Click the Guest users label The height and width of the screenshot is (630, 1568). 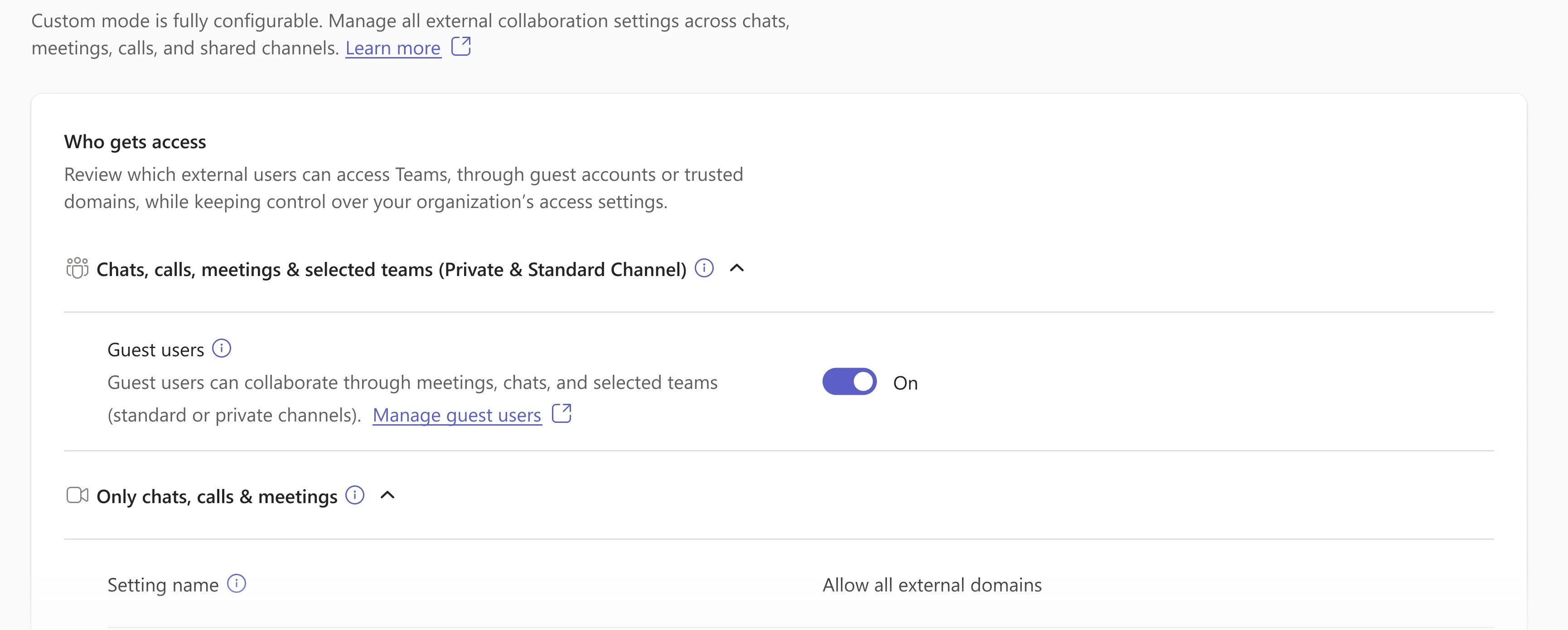pyautogui.click(x=156, y=350)
